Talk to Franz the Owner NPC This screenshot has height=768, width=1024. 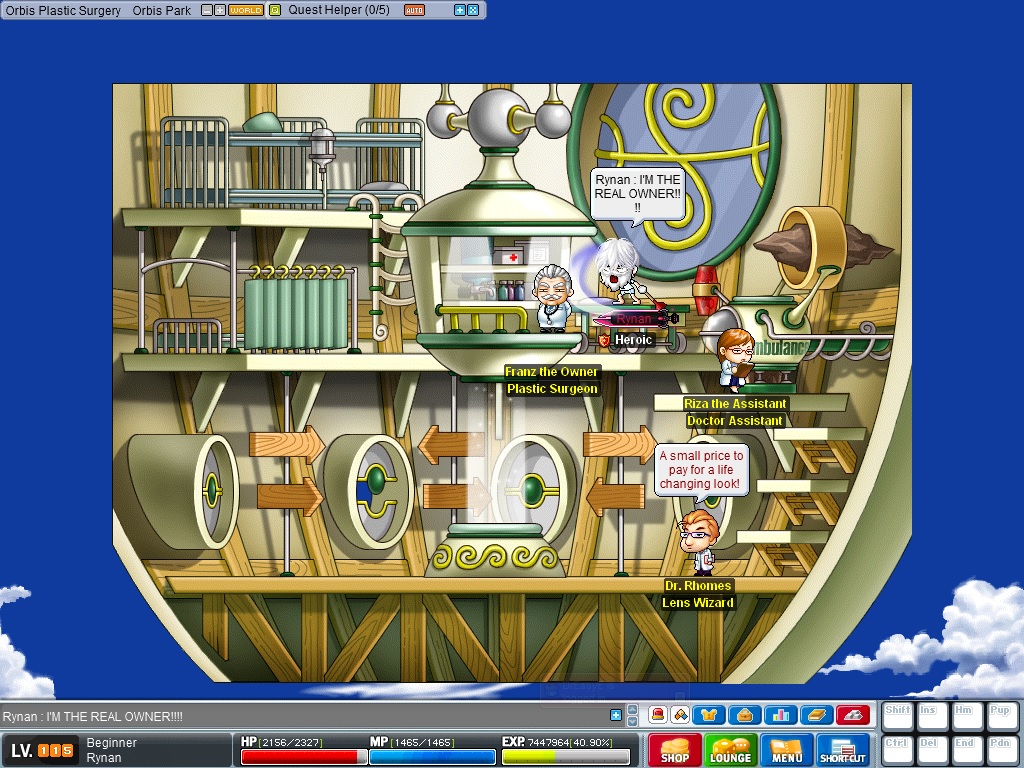(x=552, y=298)
